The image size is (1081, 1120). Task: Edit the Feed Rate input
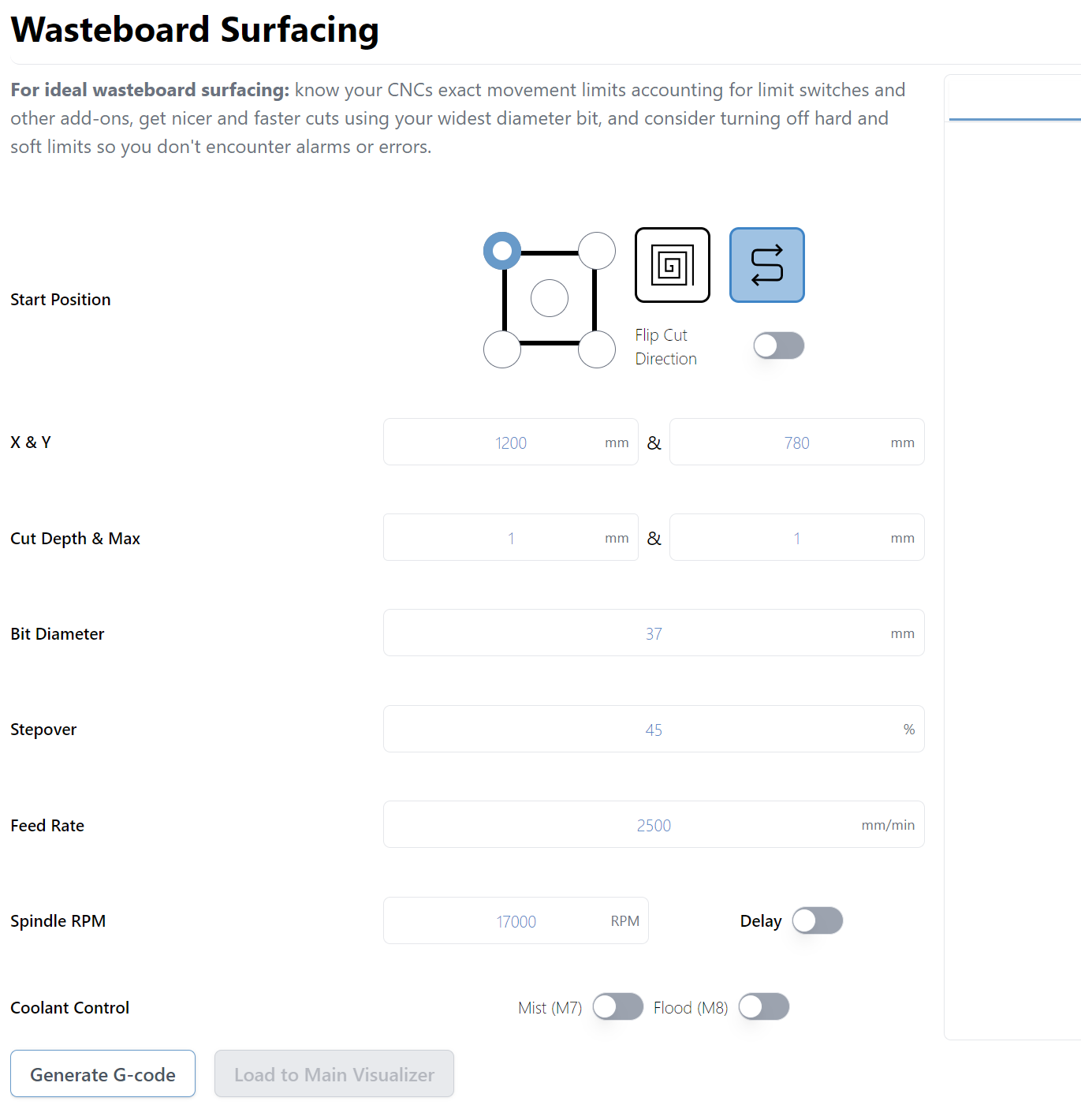pyautogui.click(x=653, y=825)
